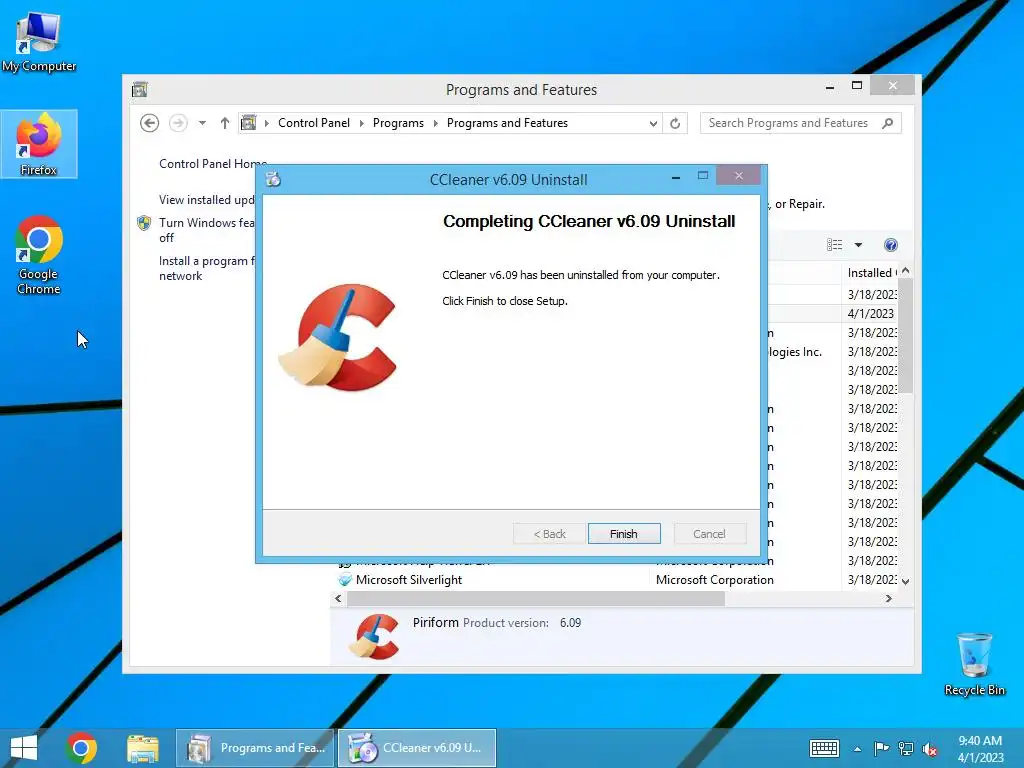The height and width of the screenshot is (768, 1024).
Task: Open Action Center flag icon
Action: coord(881,748)
